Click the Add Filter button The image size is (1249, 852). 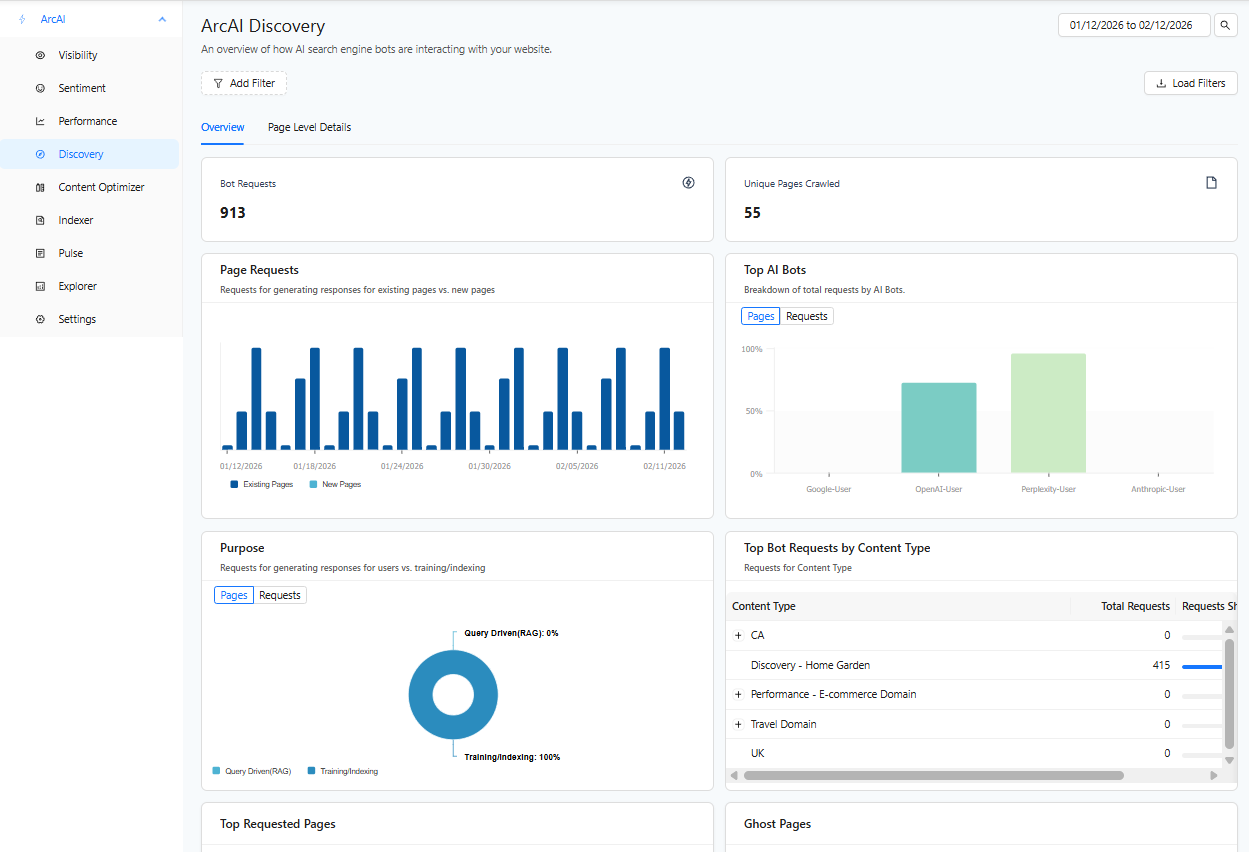click(244, 84)
